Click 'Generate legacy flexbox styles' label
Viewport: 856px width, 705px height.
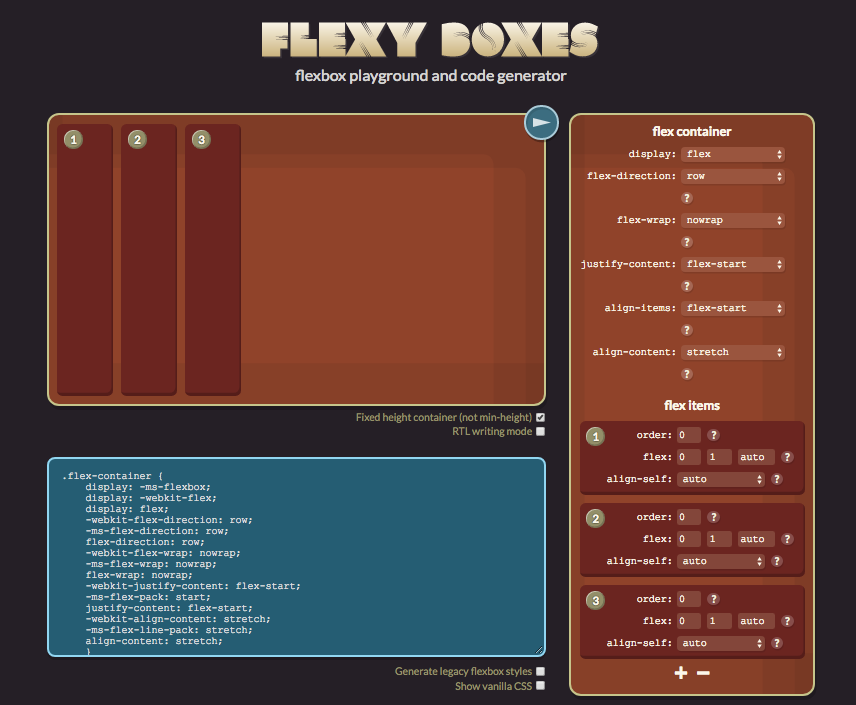point(463,671)
